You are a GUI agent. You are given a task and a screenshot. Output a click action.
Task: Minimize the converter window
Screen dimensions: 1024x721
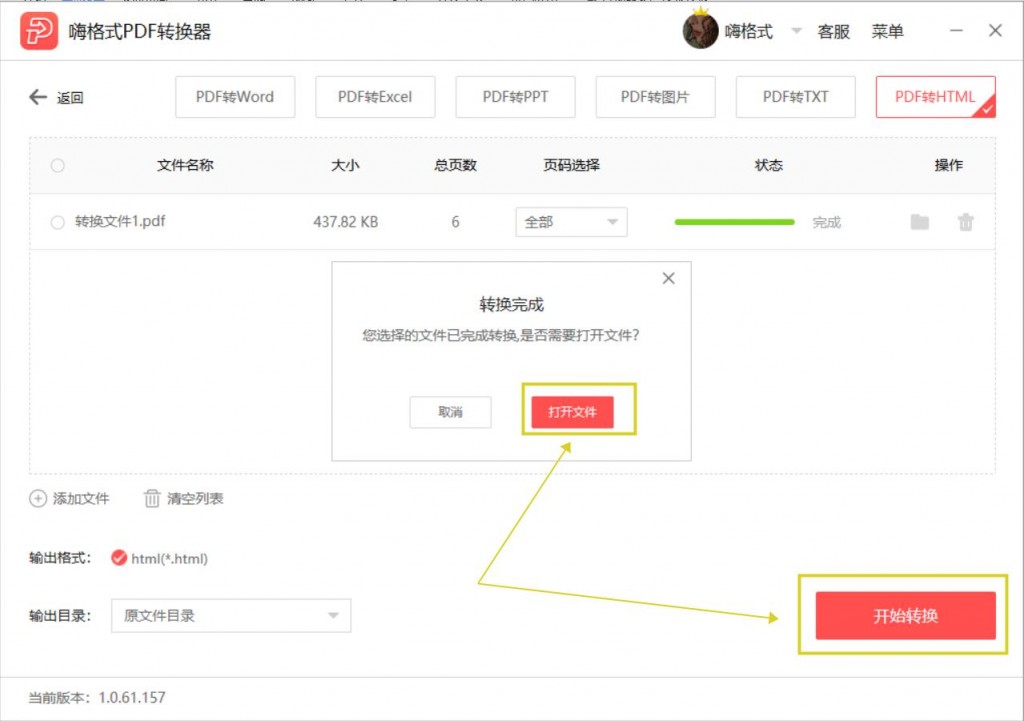click(x=956, y=31)
